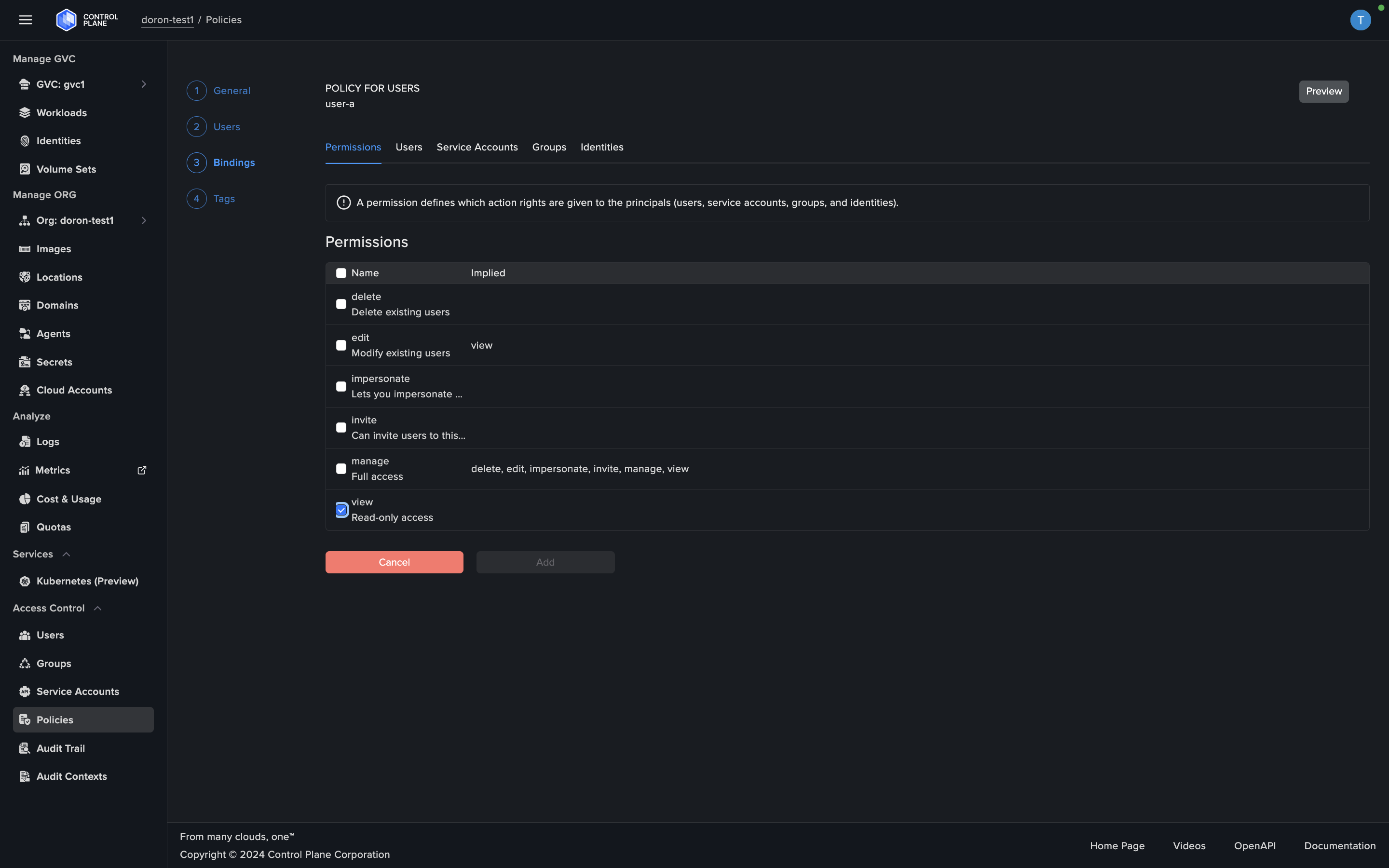The width and height of the screenshot is (1389, 868).
Task: Switch to the Groups tab
Action: pyautogui.click(x=549, y=147)
